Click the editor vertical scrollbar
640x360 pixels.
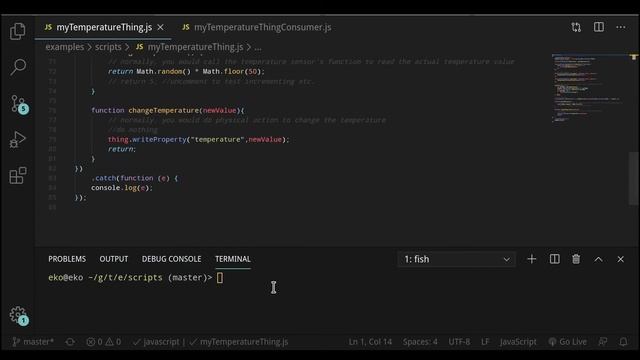coord(633,178)
